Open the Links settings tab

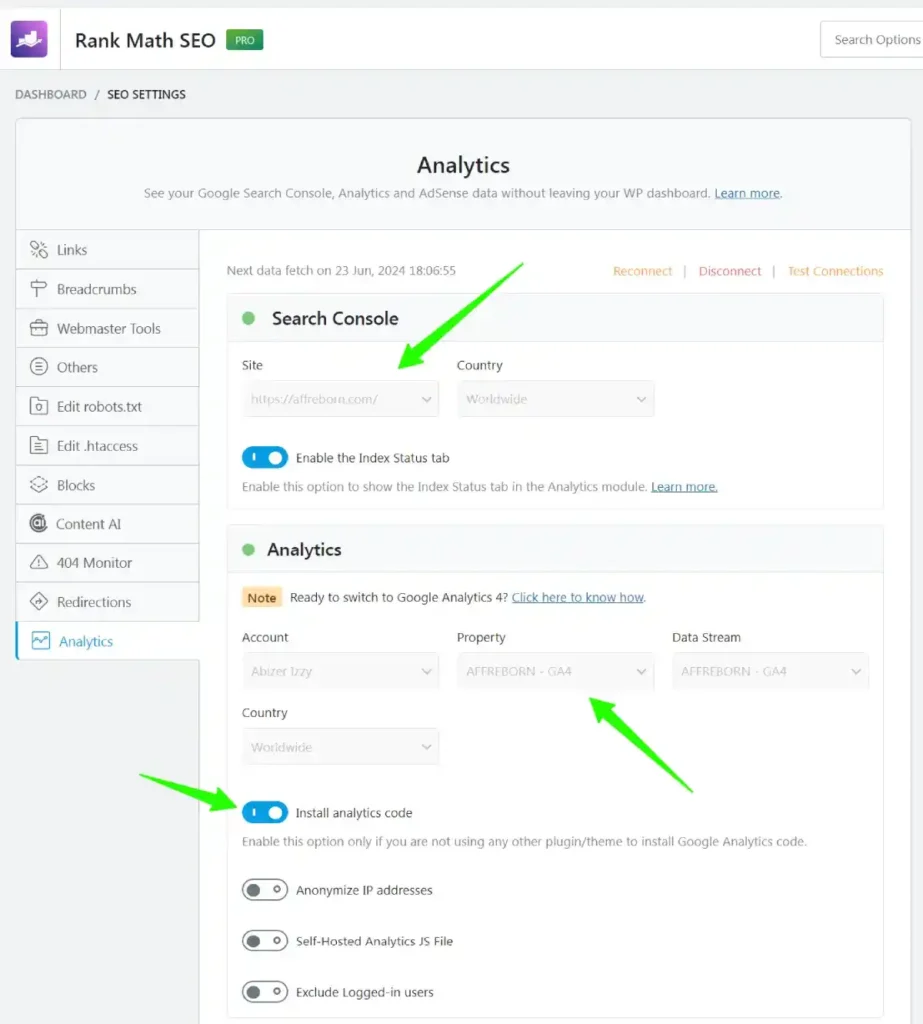point(107,249)
